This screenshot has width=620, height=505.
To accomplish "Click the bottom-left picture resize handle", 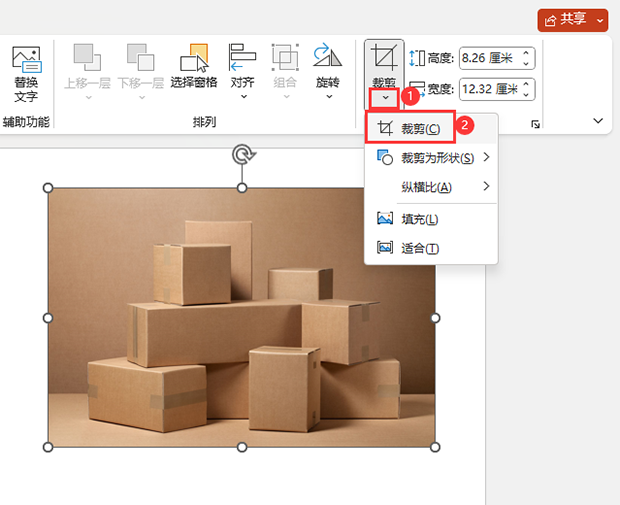I will (48, 447).
